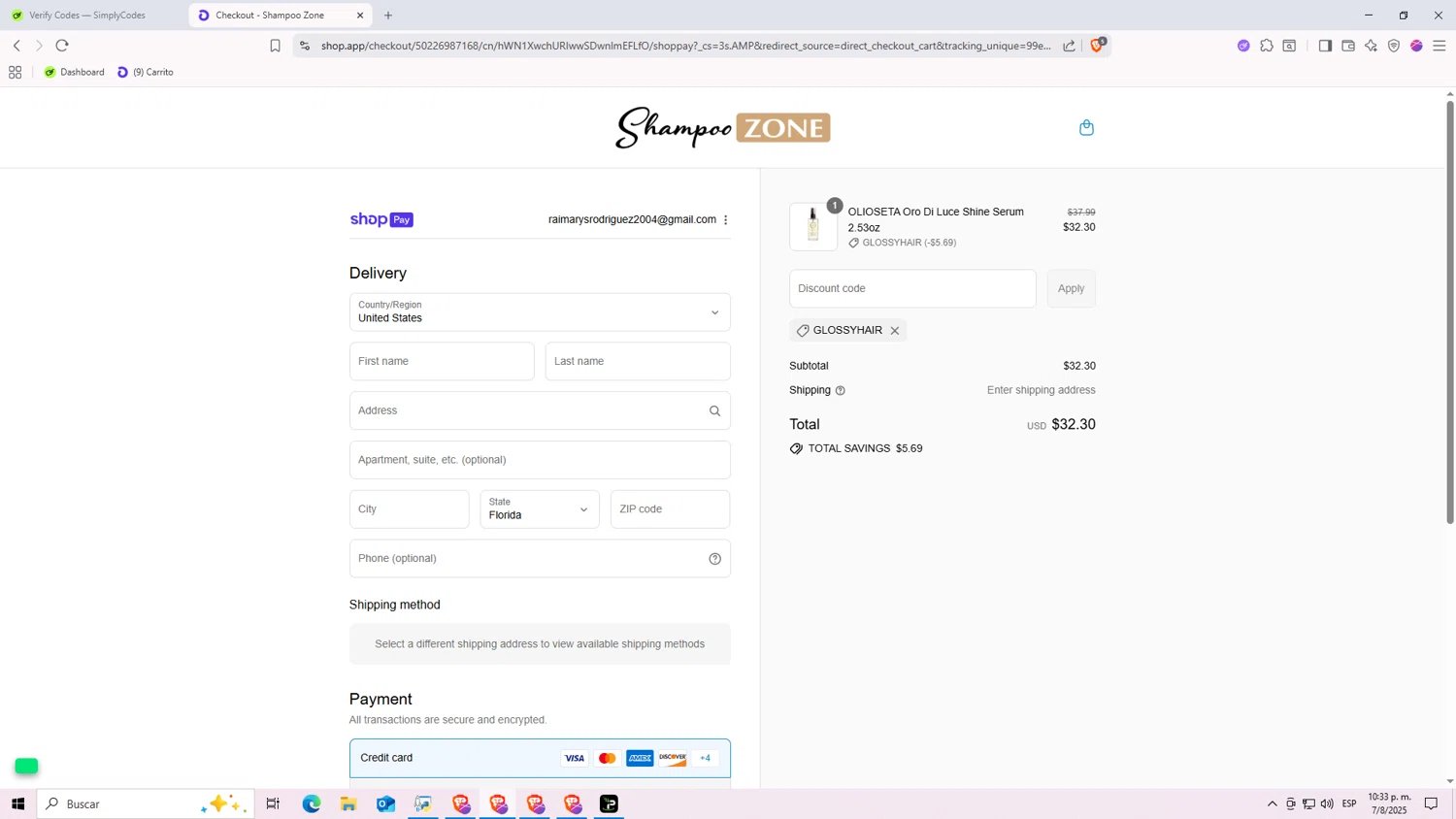Remove the GLOSSYHAIR discount code
Viewport: 1456px width, 819px height.
(x=895, y=331)
